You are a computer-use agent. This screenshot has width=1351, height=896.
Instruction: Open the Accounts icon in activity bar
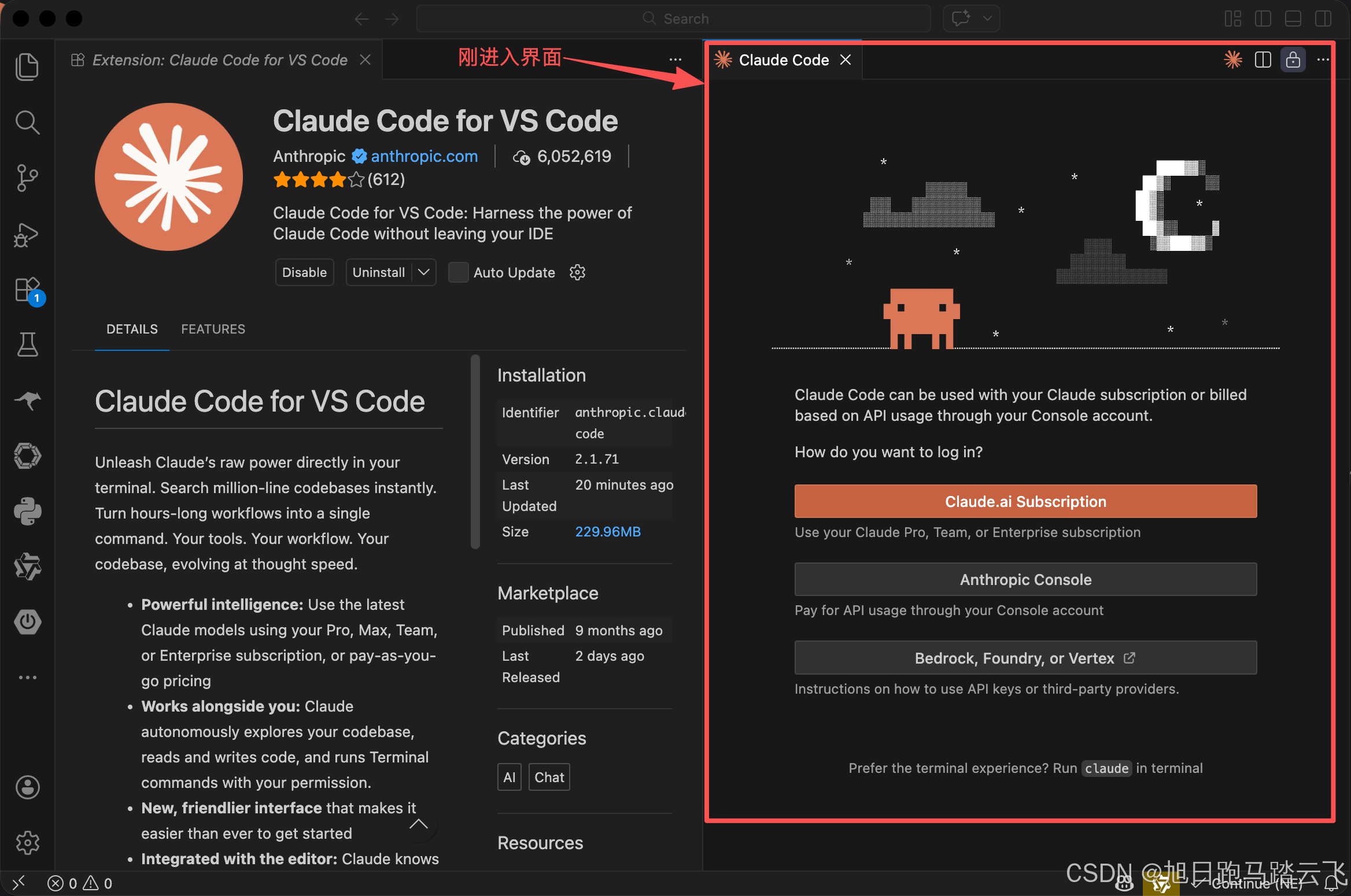(27, 787)
